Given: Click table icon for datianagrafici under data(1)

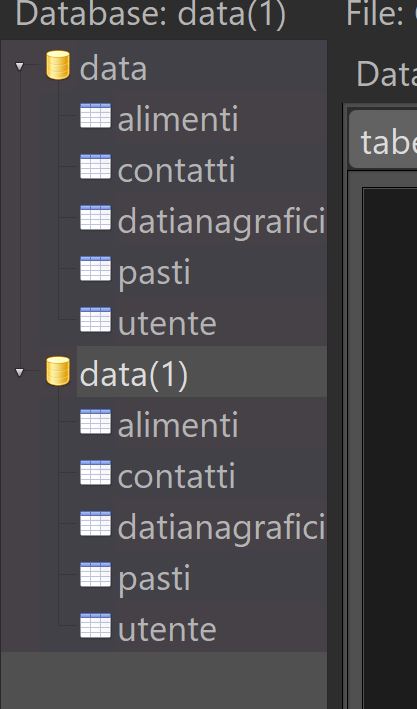Looking at the screenshot, I should pos(95,524).
